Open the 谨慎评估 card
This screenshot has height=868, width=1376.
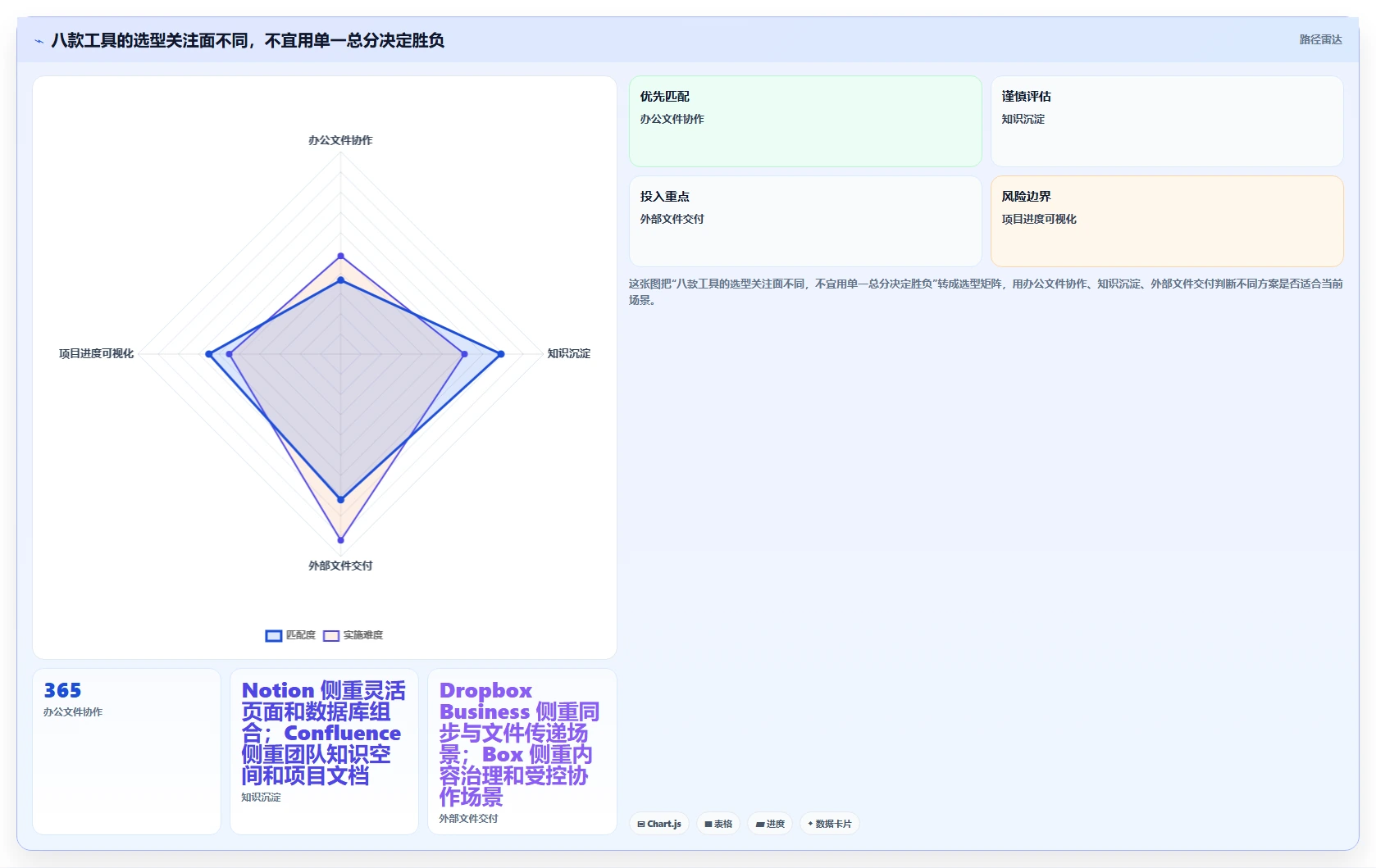(x=1167, y=121)
